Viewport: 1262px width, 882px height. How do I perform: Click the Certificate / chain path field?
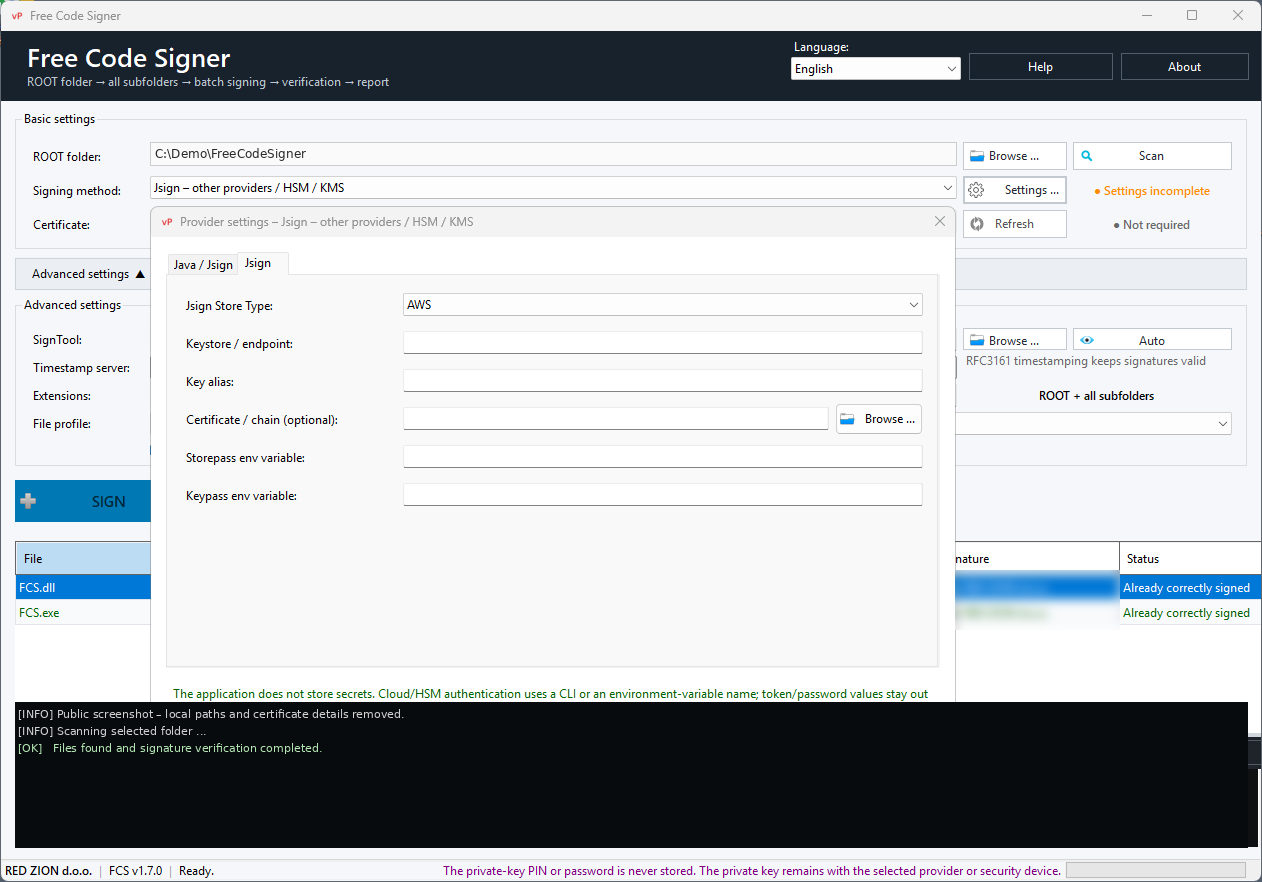[x=616, y=419]
